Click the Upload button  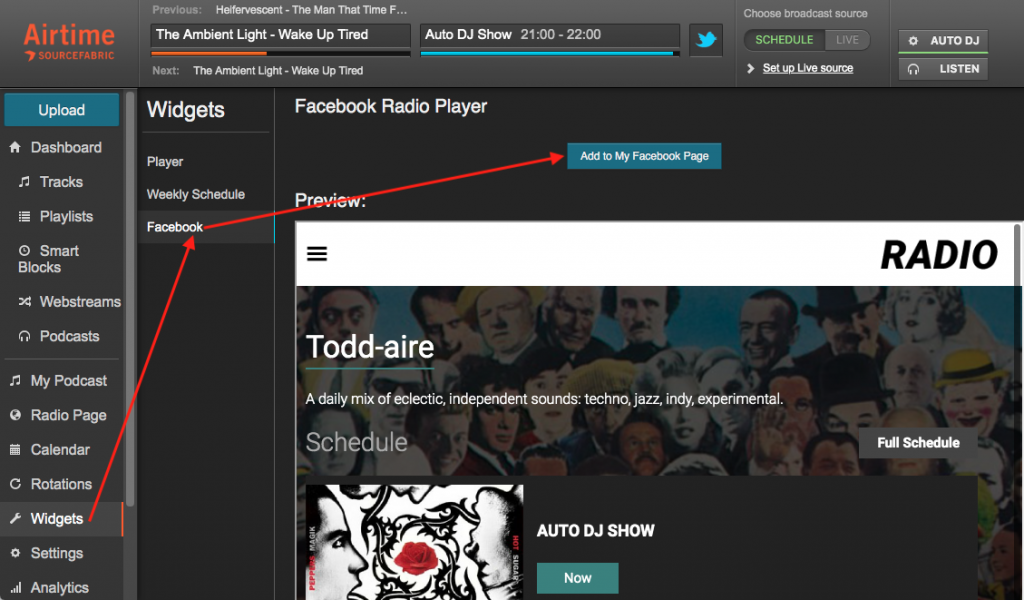pyautogui.click(x=62, y=110)
